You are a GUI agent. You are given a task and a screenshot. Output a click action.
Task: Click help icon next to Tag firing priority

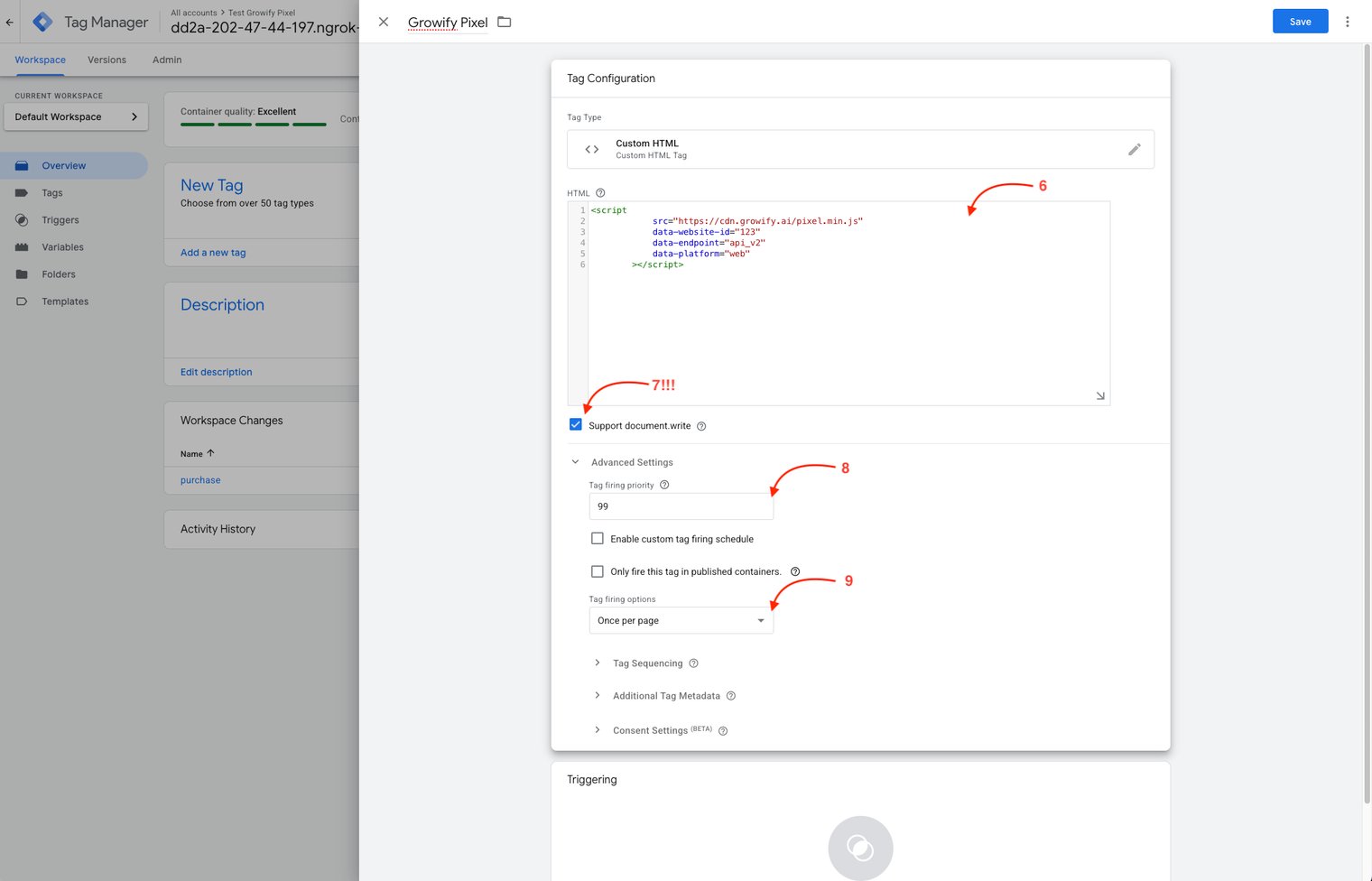tap(664, 485)
